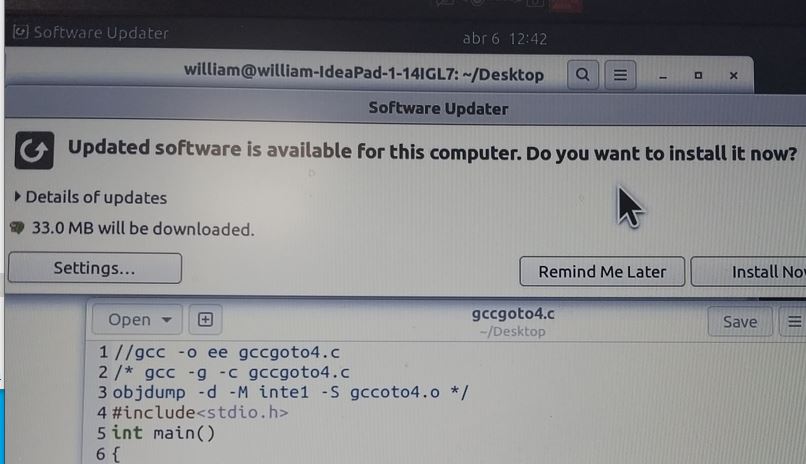Click the download size icon
Image resolution: width=806 pixels, height=464 pixels.
[17, 228]
